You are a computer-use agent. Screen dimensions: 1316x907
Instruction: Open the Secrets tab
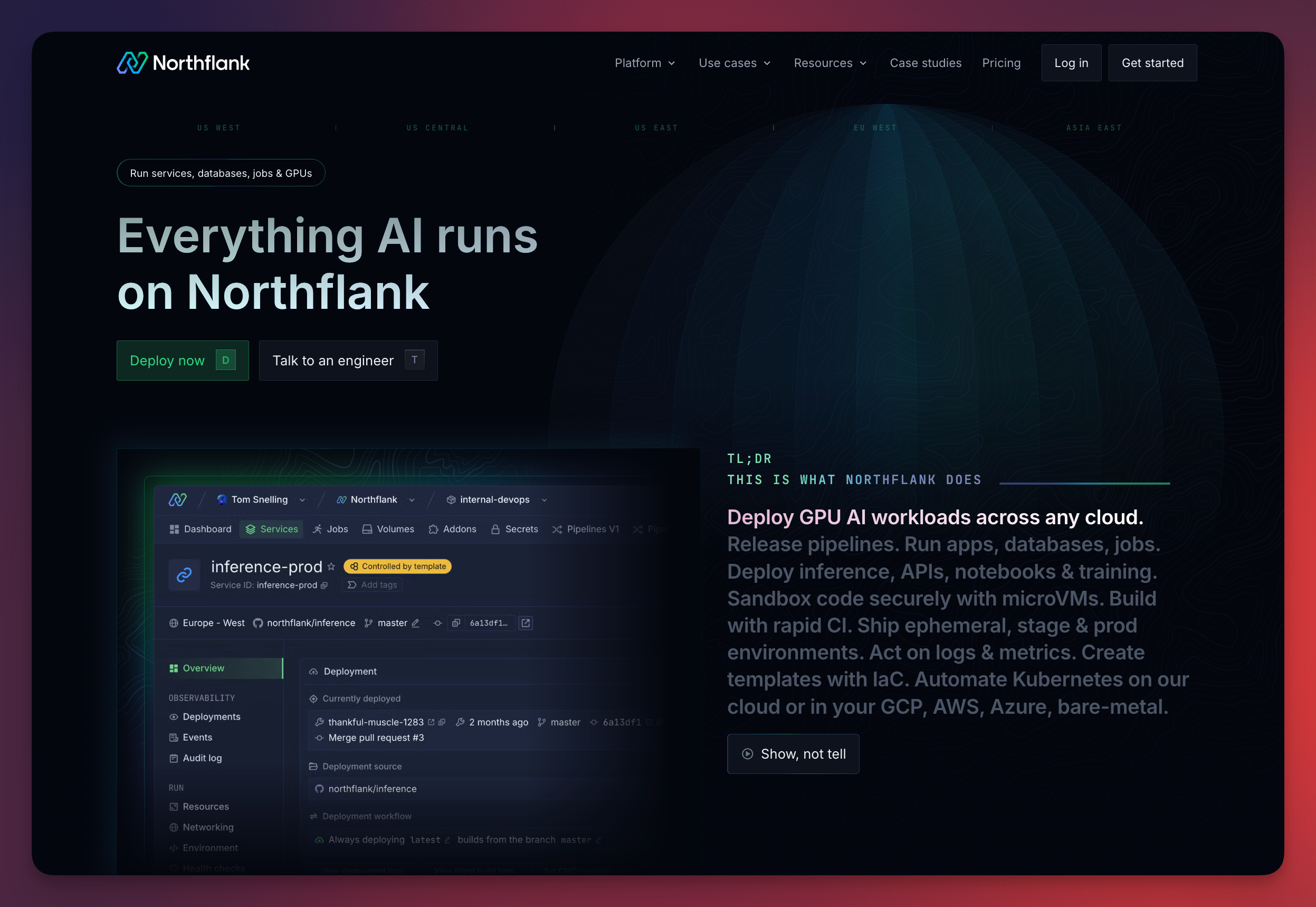point(514,529)
